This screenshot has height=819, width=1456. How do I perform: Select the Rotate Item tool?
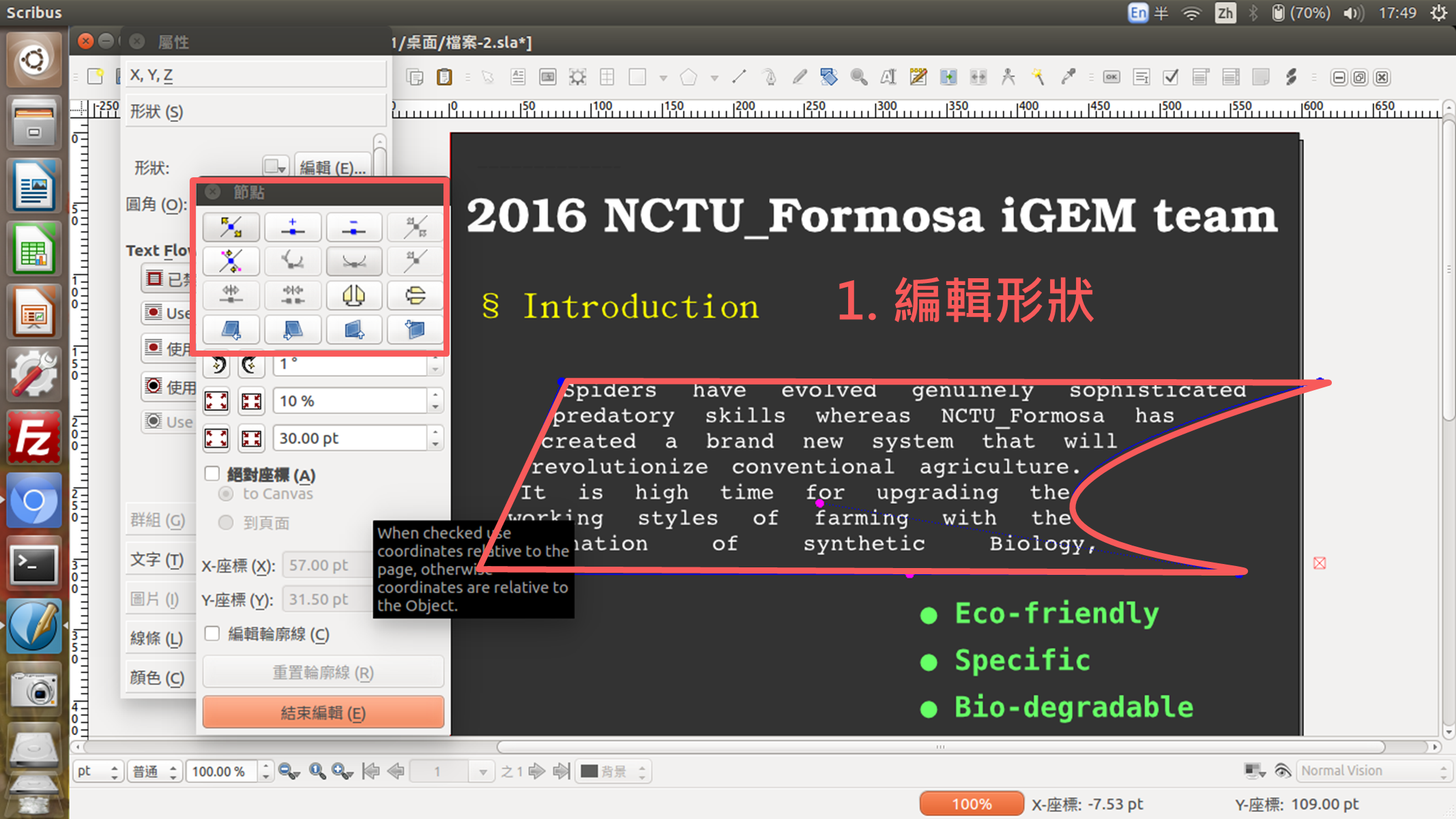(x=829, y=77)
